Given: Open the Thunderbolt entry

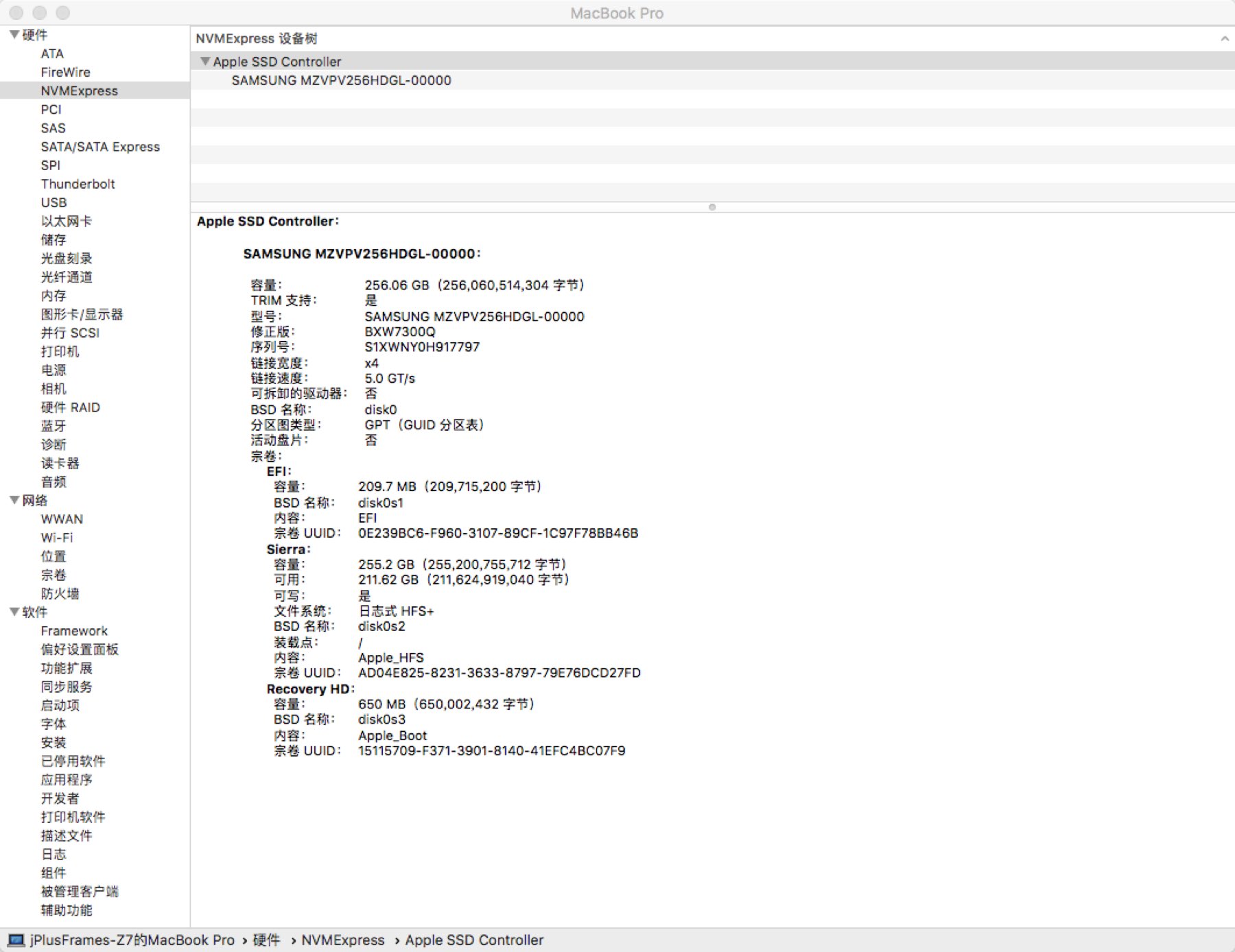Looking at the screenshot, I should tap(78, 184).
